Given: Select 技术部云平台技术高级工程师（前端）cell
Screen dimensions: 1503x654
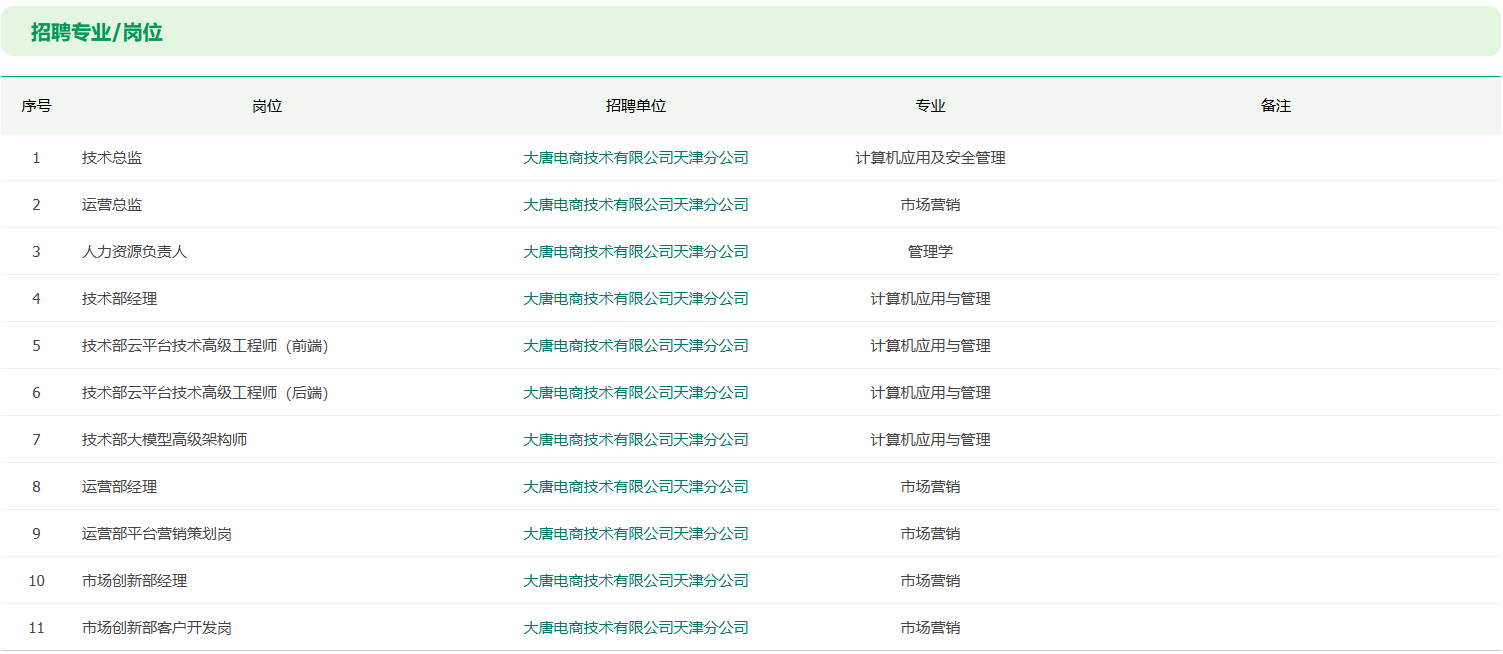Looking at the screenshot, I should [206, 346].
